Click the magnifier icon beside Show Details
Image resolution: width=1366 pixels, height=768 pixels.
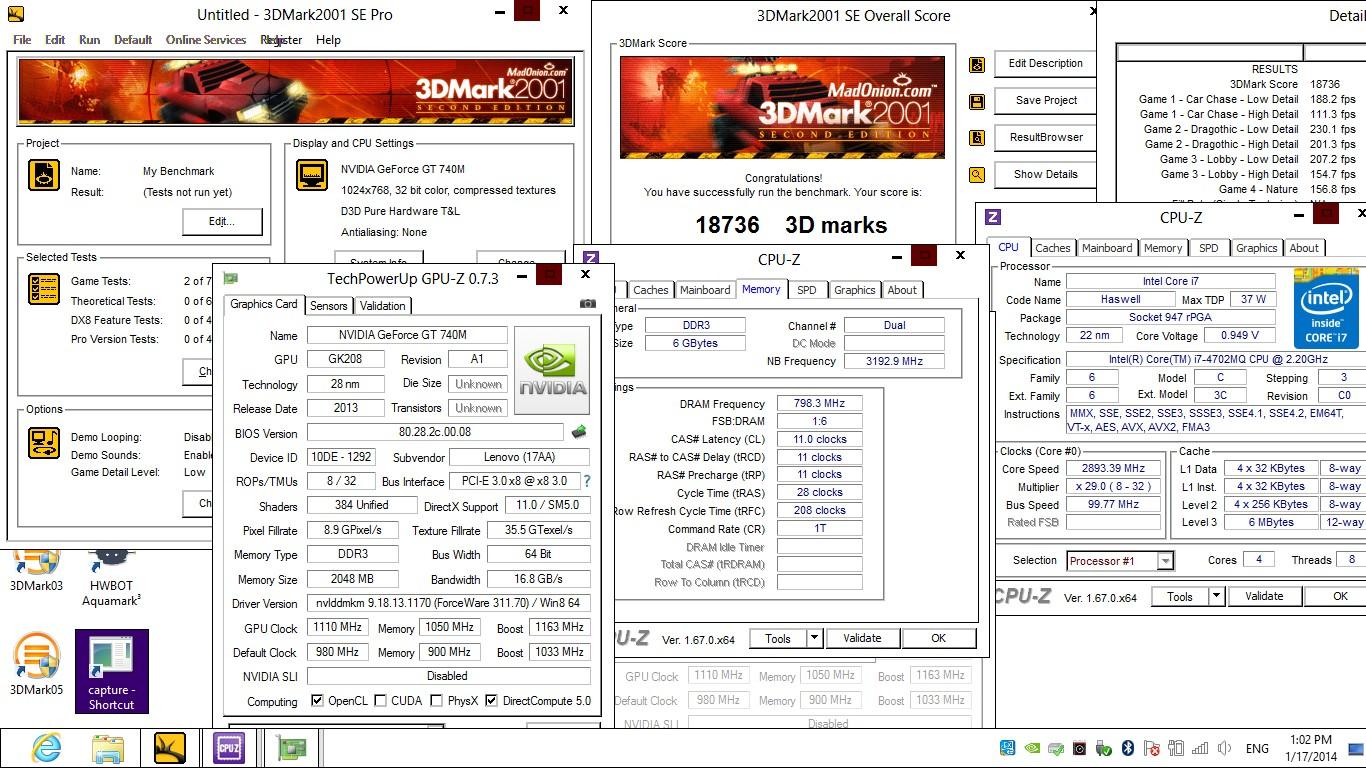977,175
